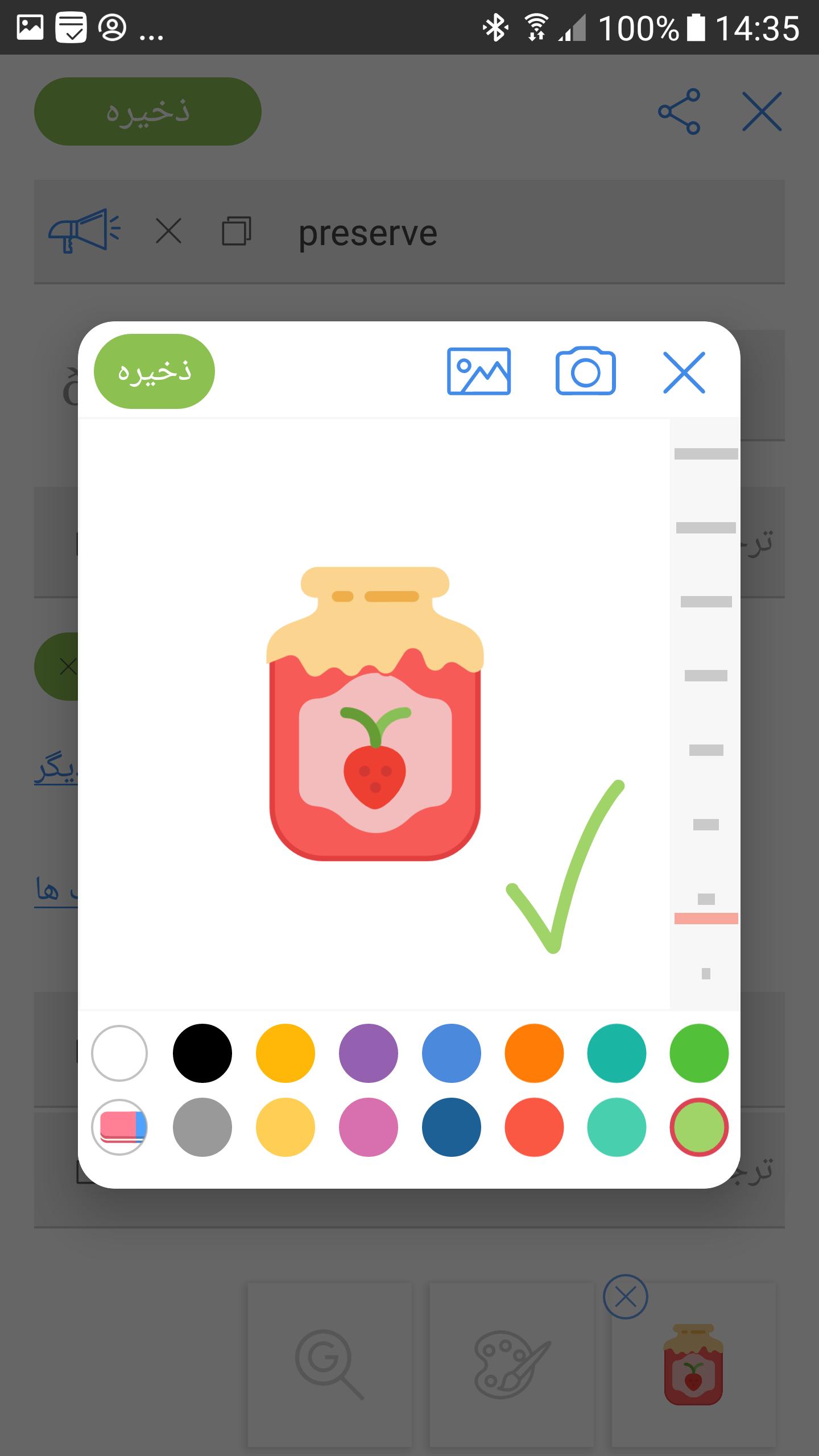Select the eraser tool

pos(119,1127)
